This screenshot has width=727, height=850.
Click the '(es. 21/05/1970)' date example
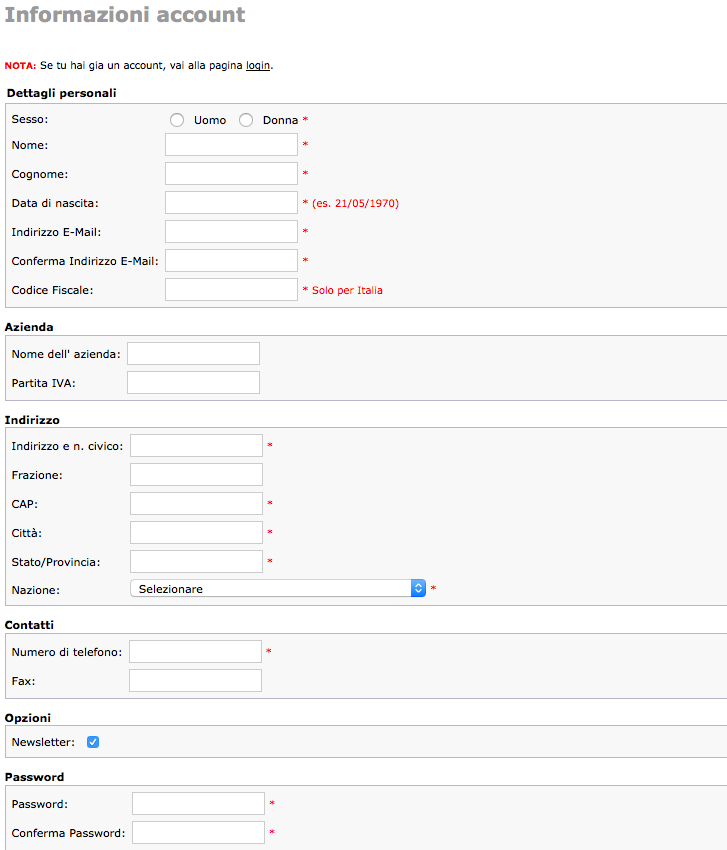pyautogui.click(x=355, y=203)
